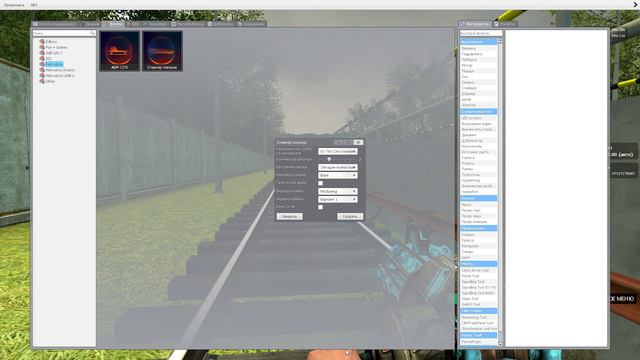Select the entity thumbnail beside Спавнер поездов

119,51
